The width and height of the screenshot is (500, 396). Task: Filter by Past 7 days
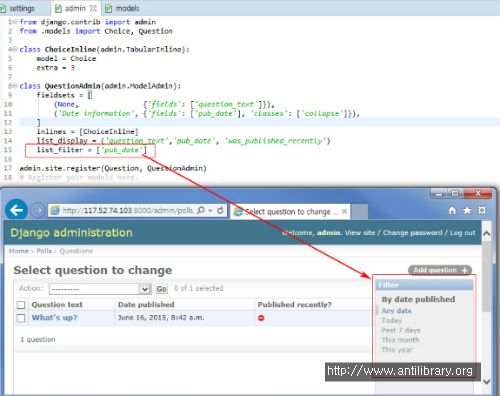point(401,330)
